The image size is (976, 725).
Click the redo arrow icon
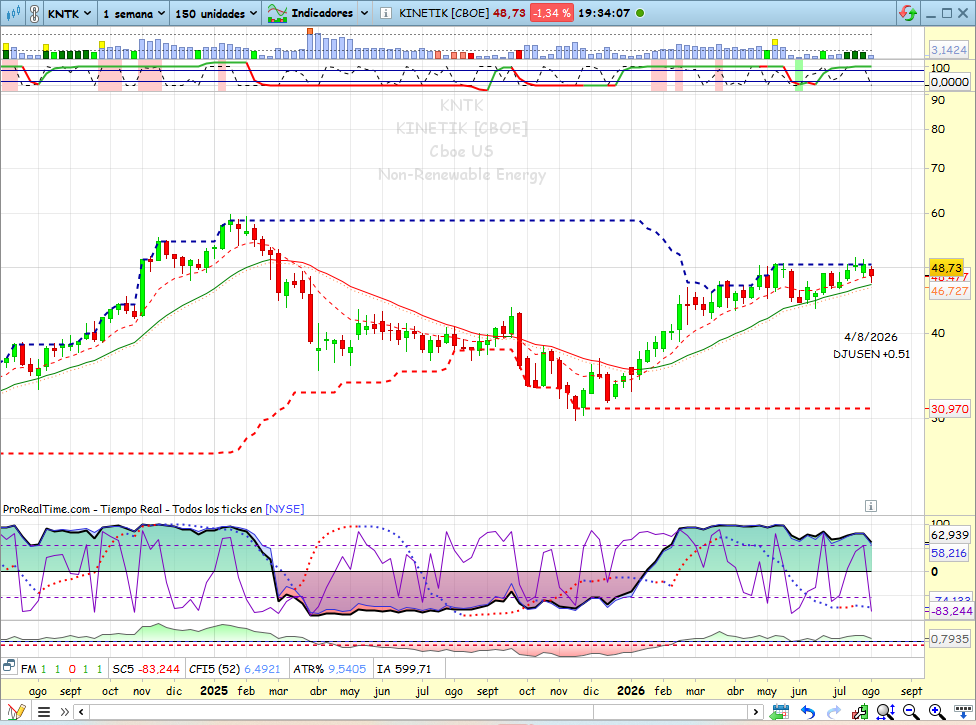pyautogui.click(x=833, y=711)
